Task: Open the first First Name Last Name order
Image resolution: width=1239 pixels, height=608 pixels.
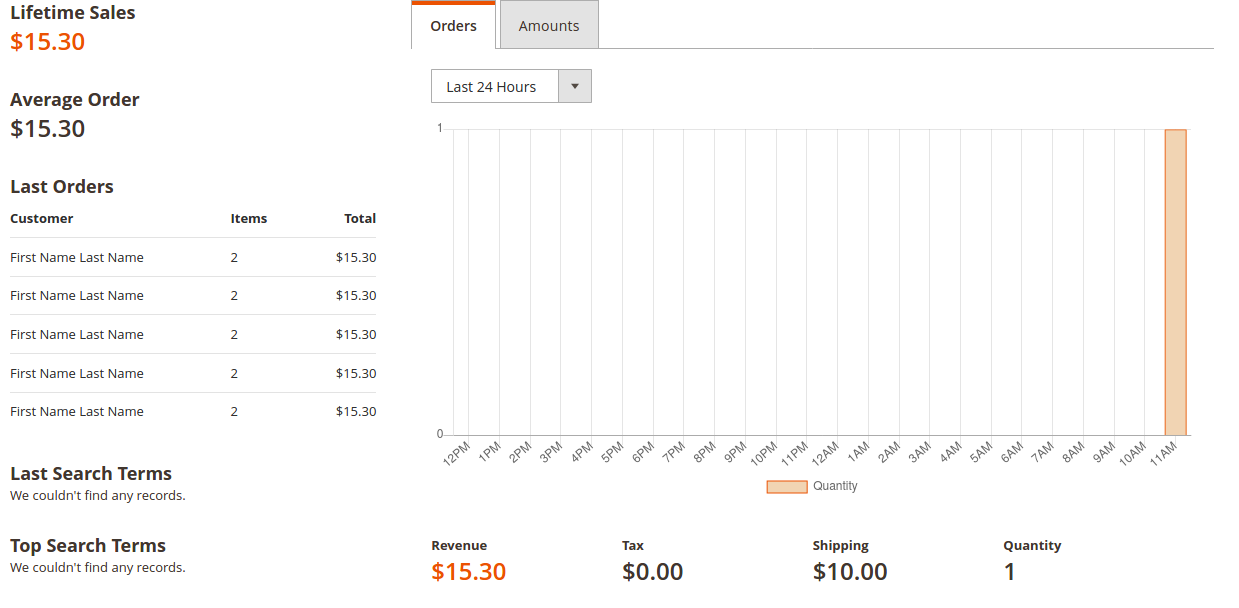Action: pyautogui.click(x=77, y=257)
